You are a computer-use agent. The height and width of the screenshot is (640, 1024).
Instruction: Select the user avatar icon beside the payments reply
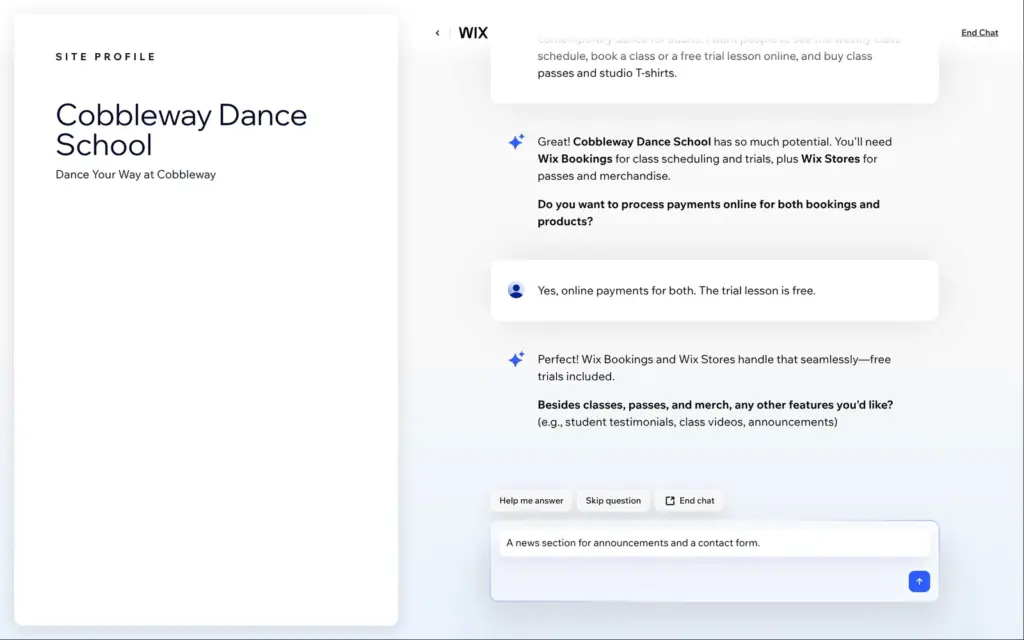[x=516, y=290]
